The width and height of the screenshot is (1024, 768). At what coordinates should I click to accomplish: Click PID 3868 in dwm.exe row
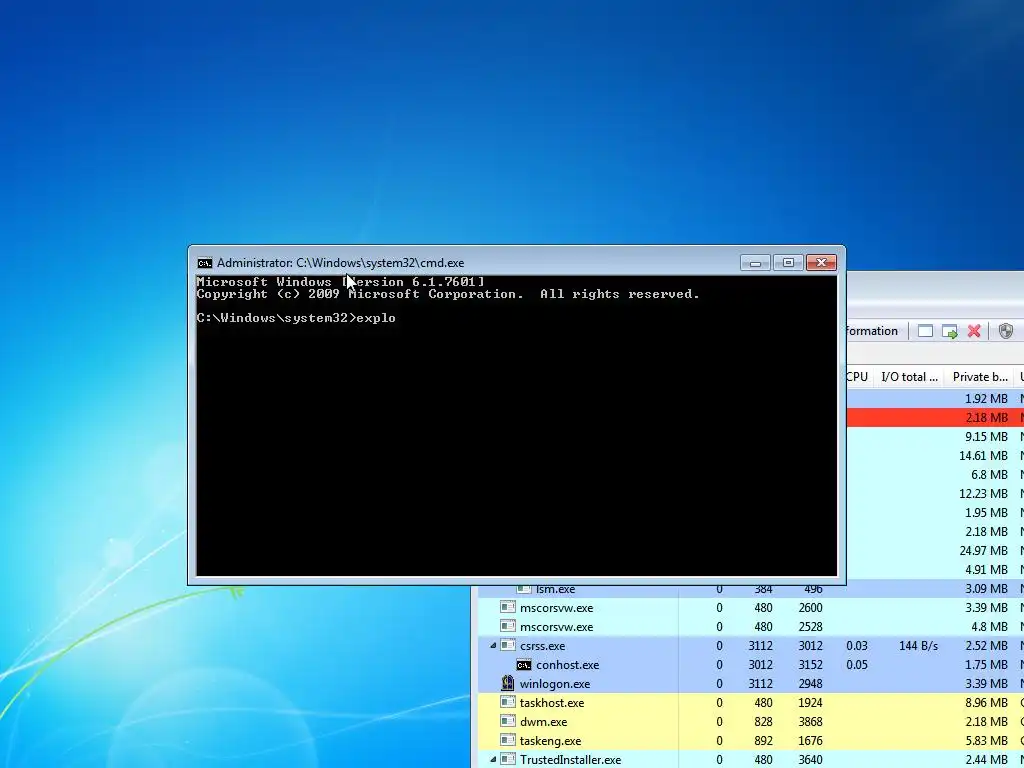[810, 722]
